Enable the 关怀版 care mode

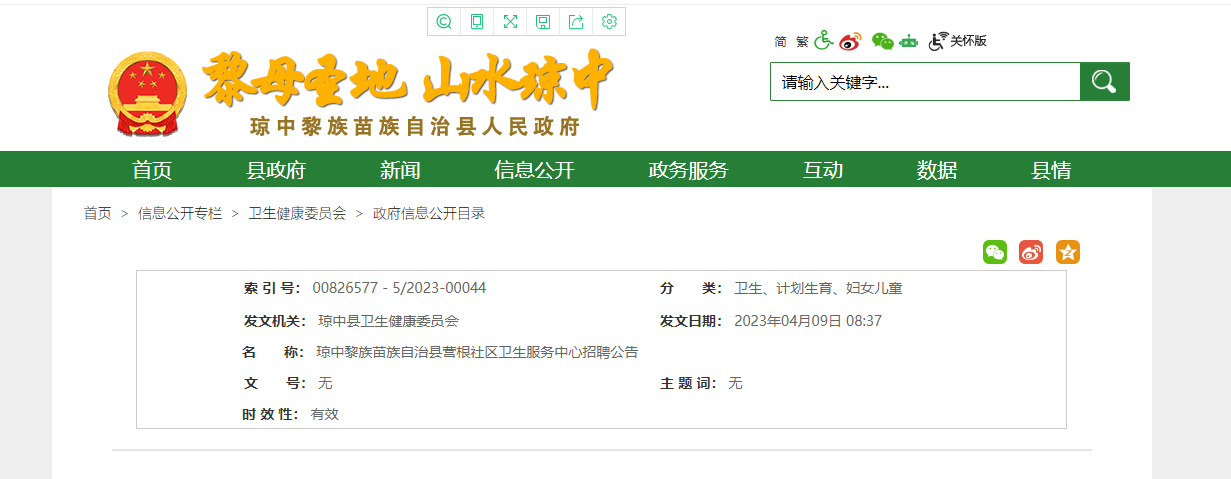pyautogui.click(x=958, y=41)
